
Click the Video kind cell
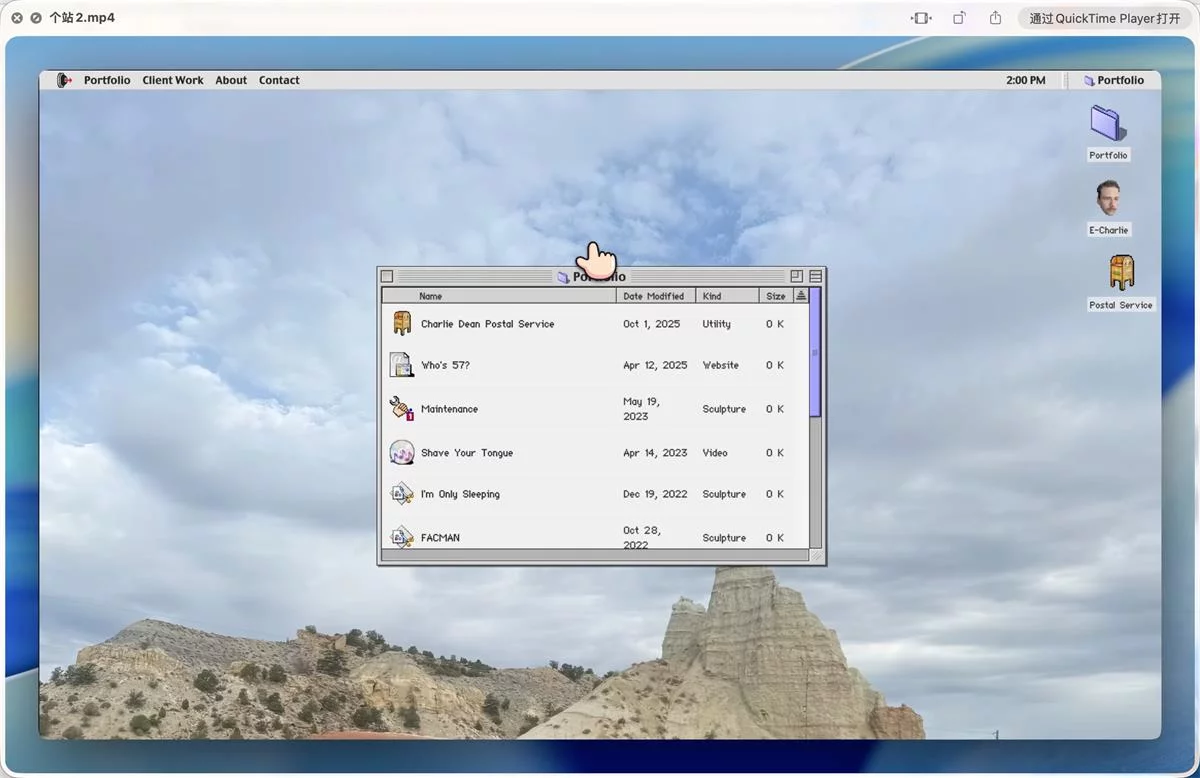(714, 453)
